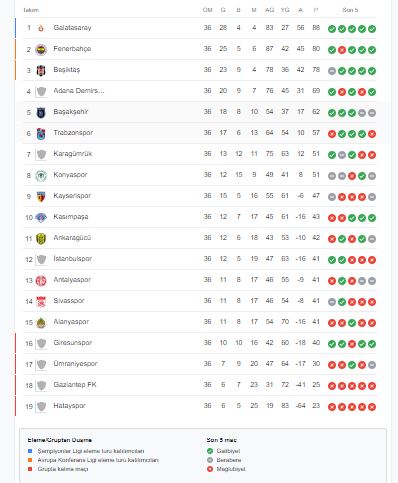The height and width of the screenshot is (483, 398).
Task: Click the Beşiktaş club crest icon
Action: pyautogui.click(x=41, y=71)
